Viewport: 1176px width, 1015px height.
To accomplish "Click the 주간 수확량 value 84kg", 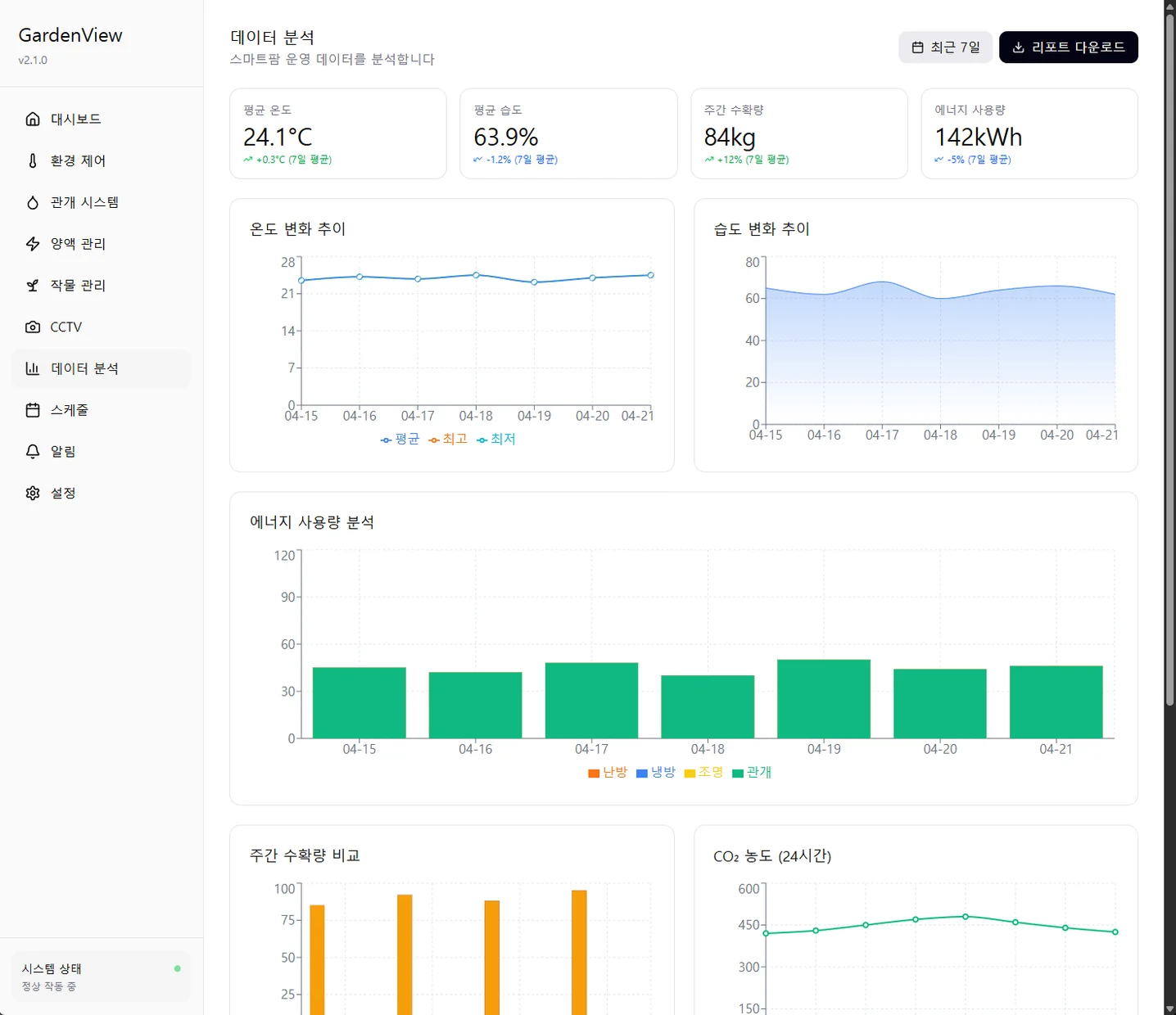I will [x=730, y=137].
